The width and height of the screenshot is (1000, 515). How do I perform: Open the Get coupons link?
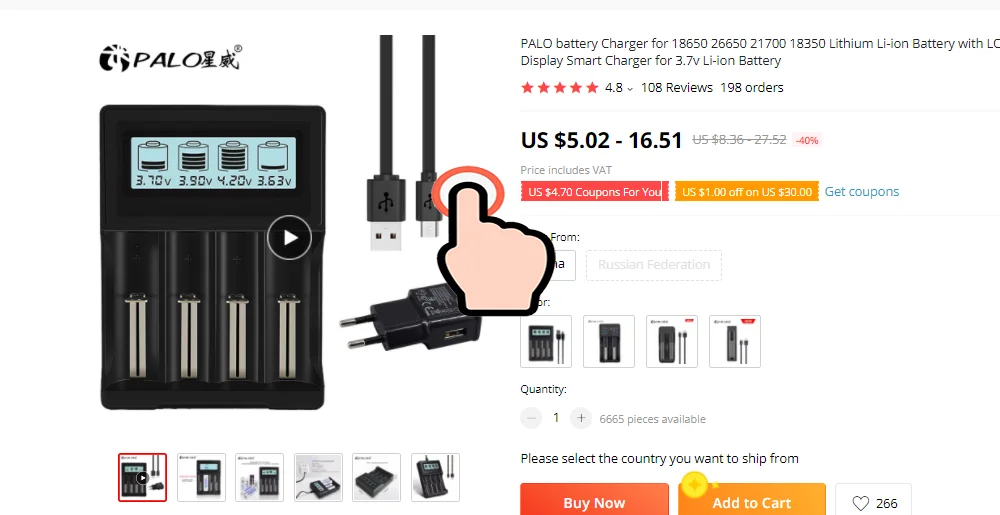(x=862, y=191)
